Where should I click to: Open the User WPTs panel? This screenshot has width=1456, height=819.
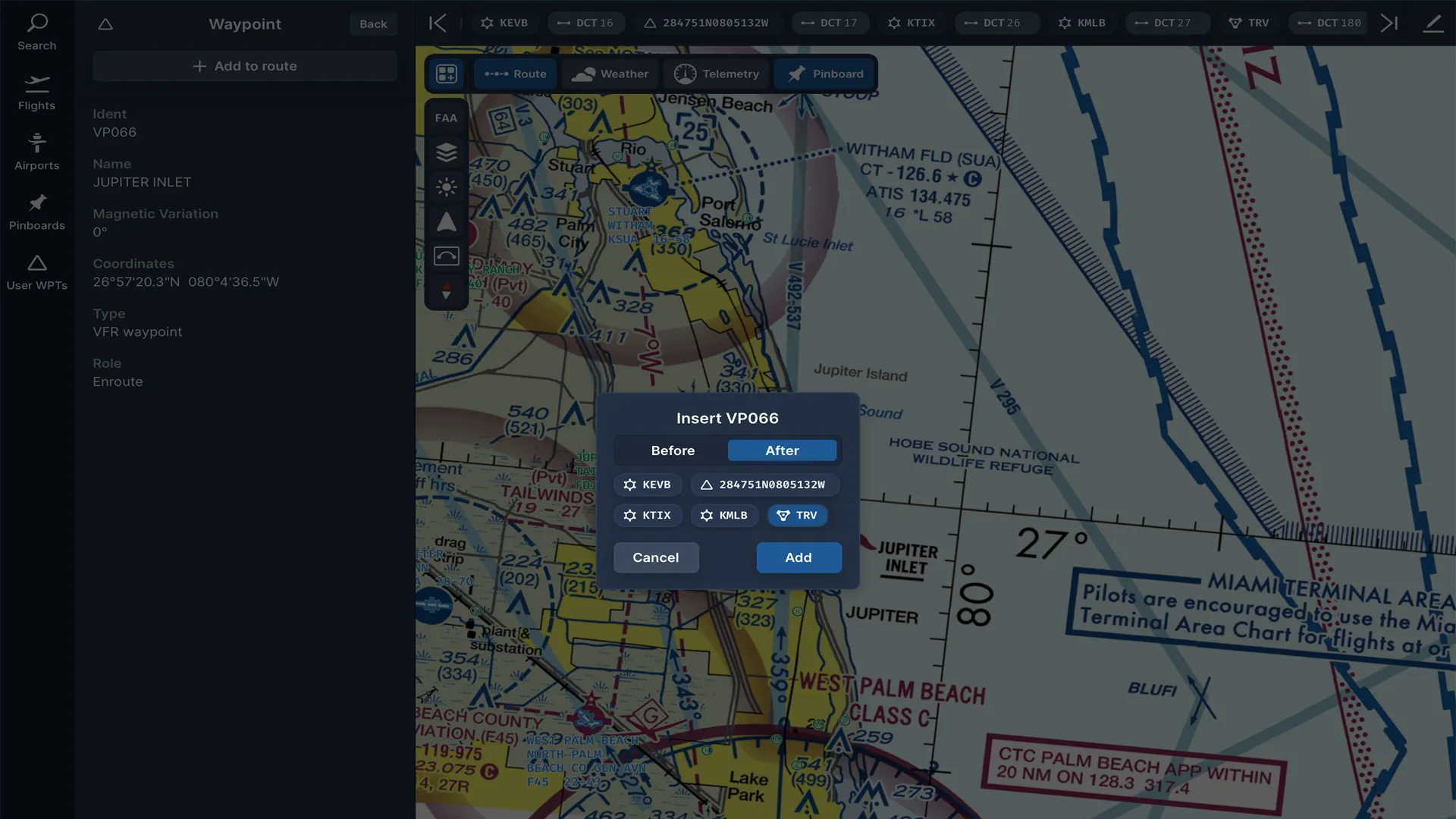click(x=36, y=271)
